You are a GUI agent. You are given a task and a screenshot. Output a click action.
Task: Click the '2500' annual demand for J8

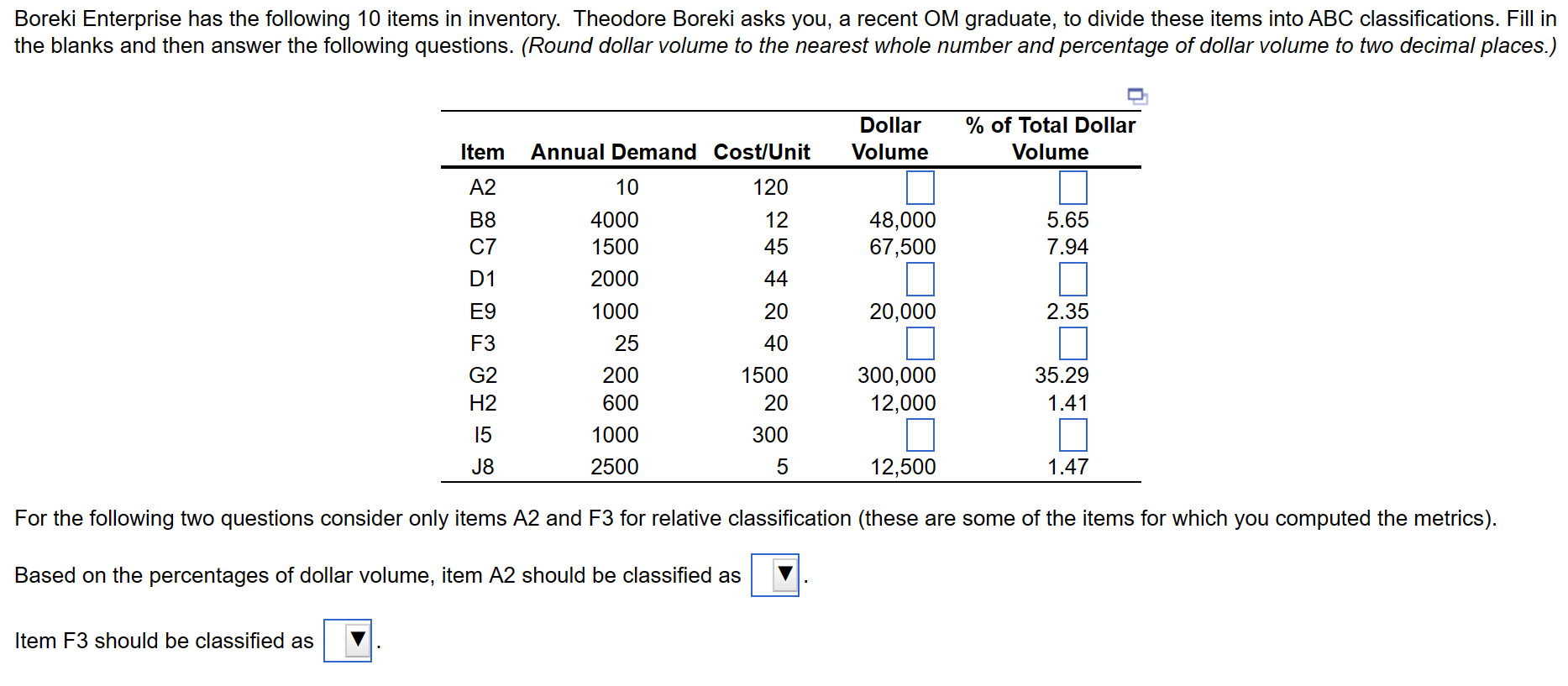pyautogui.click(x=614, y=467)
